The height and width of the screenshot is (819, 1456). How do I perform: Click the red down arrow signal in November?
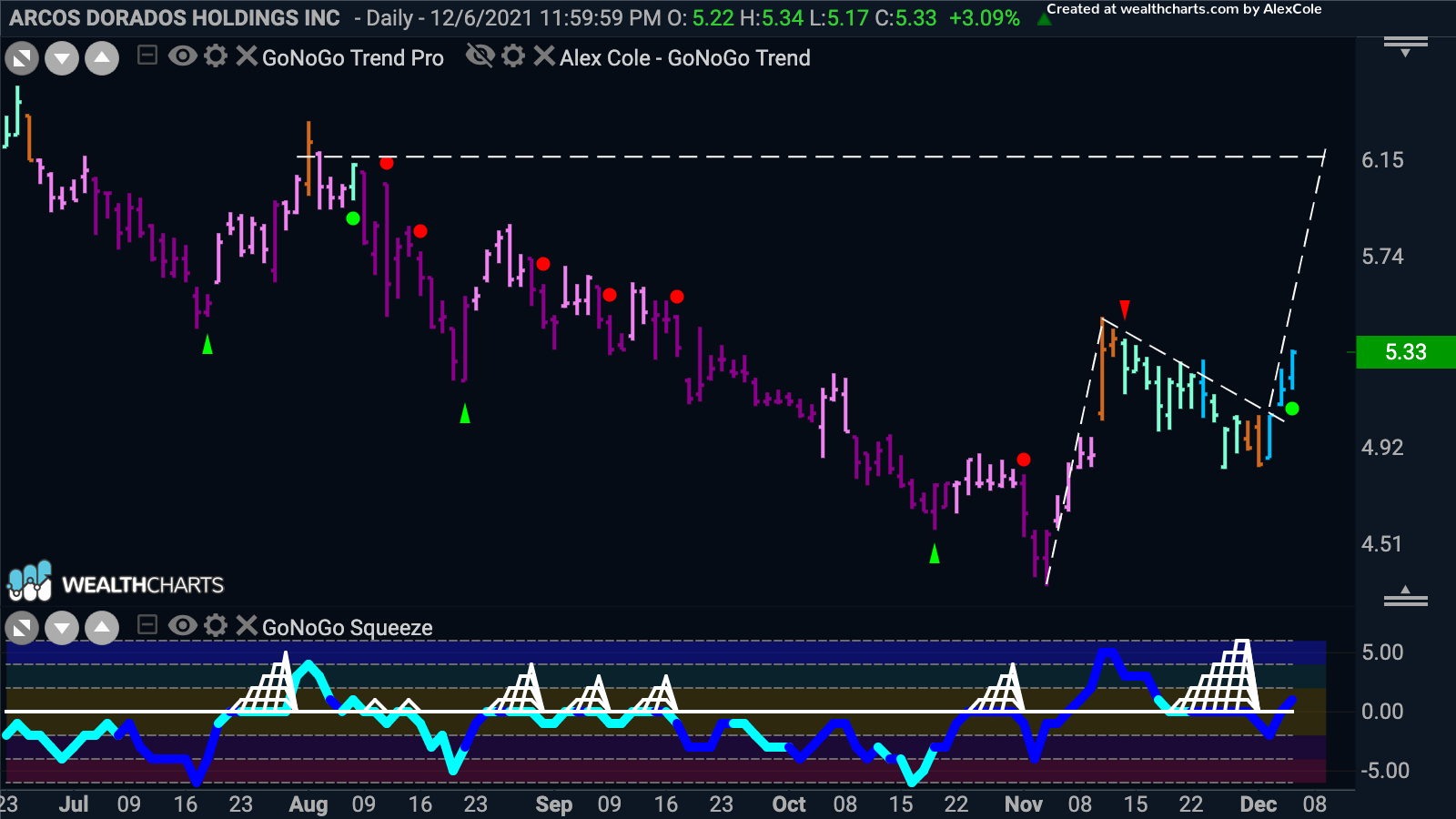coord(1125,309)
